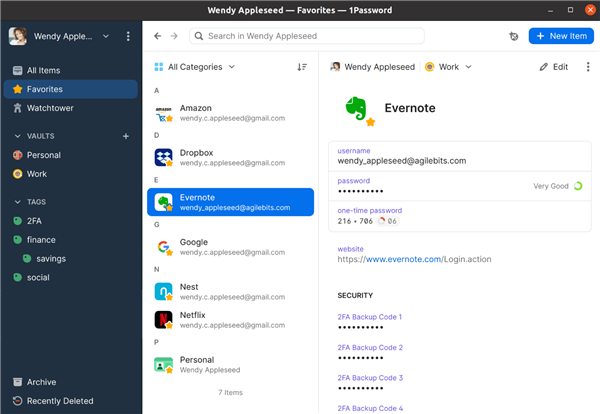Collapse the Tags section
The height and width of the screenshot is (414, 600).
[17, 201]
